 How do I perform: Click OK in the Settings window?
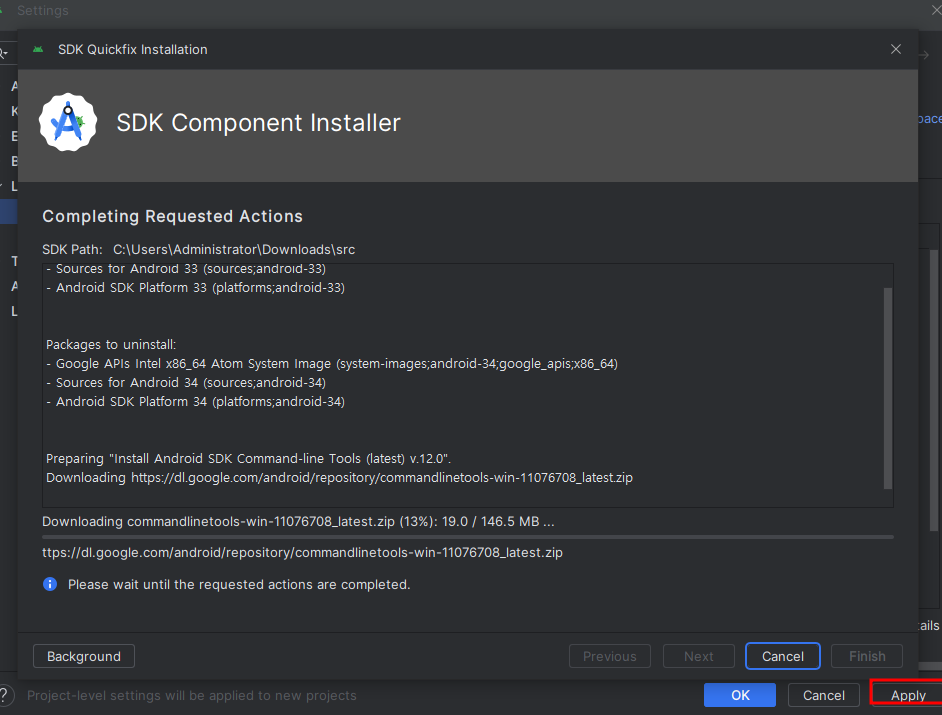click(740, 695)
